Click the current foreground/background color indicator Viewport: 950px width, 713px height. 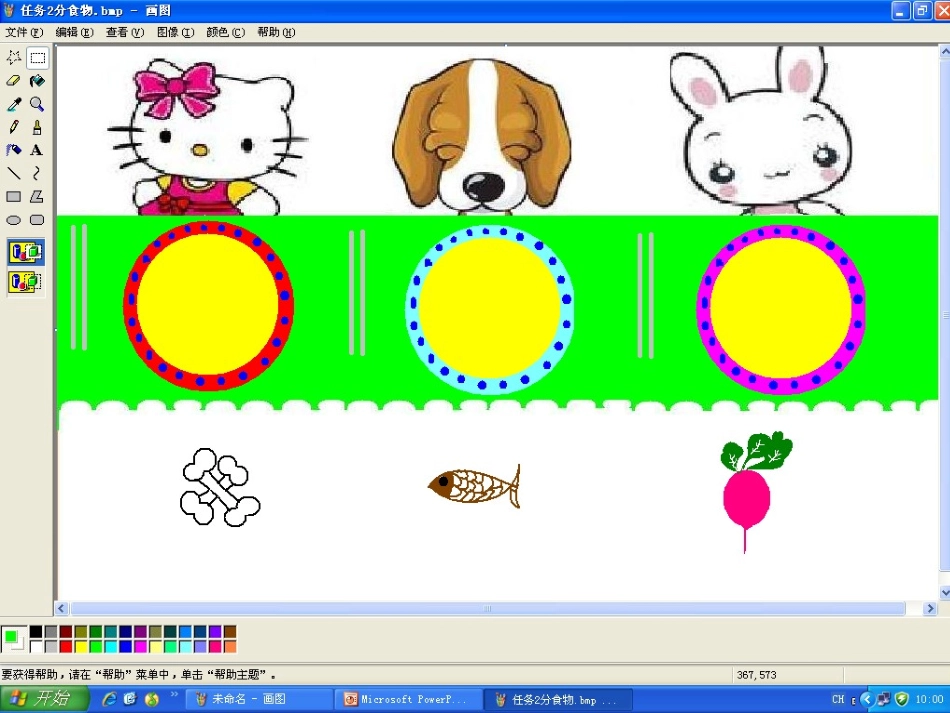coord(13,639)
